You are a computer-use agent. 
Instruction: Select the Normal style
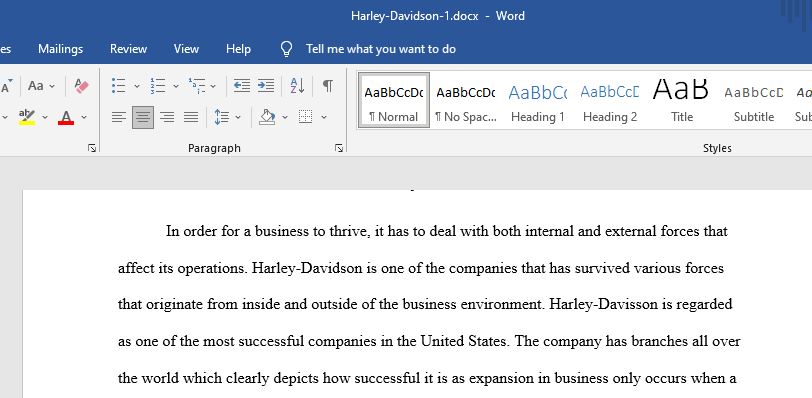point(394,100)
